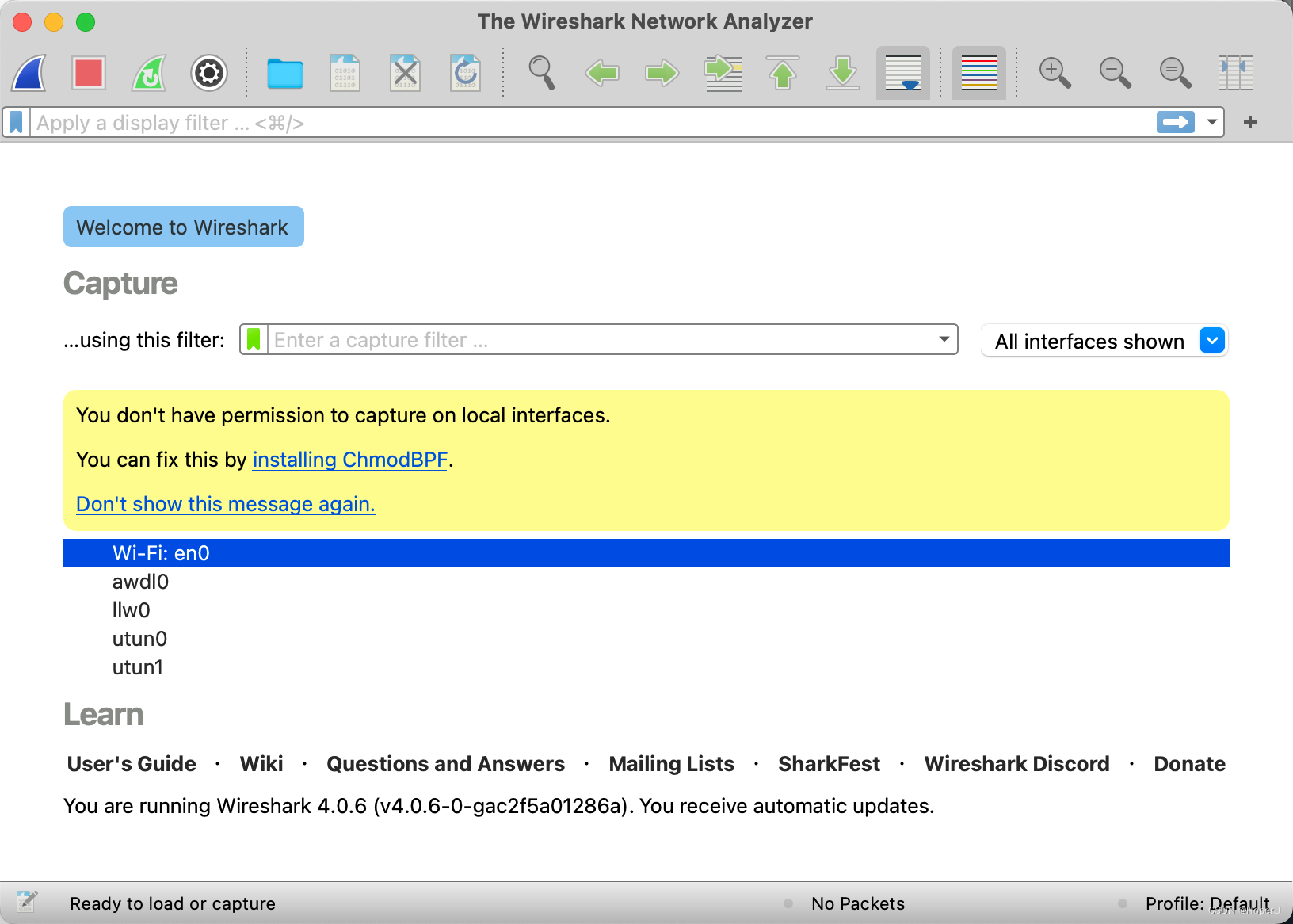
Task: Click the display filter input field
Action: coord(591,123)
